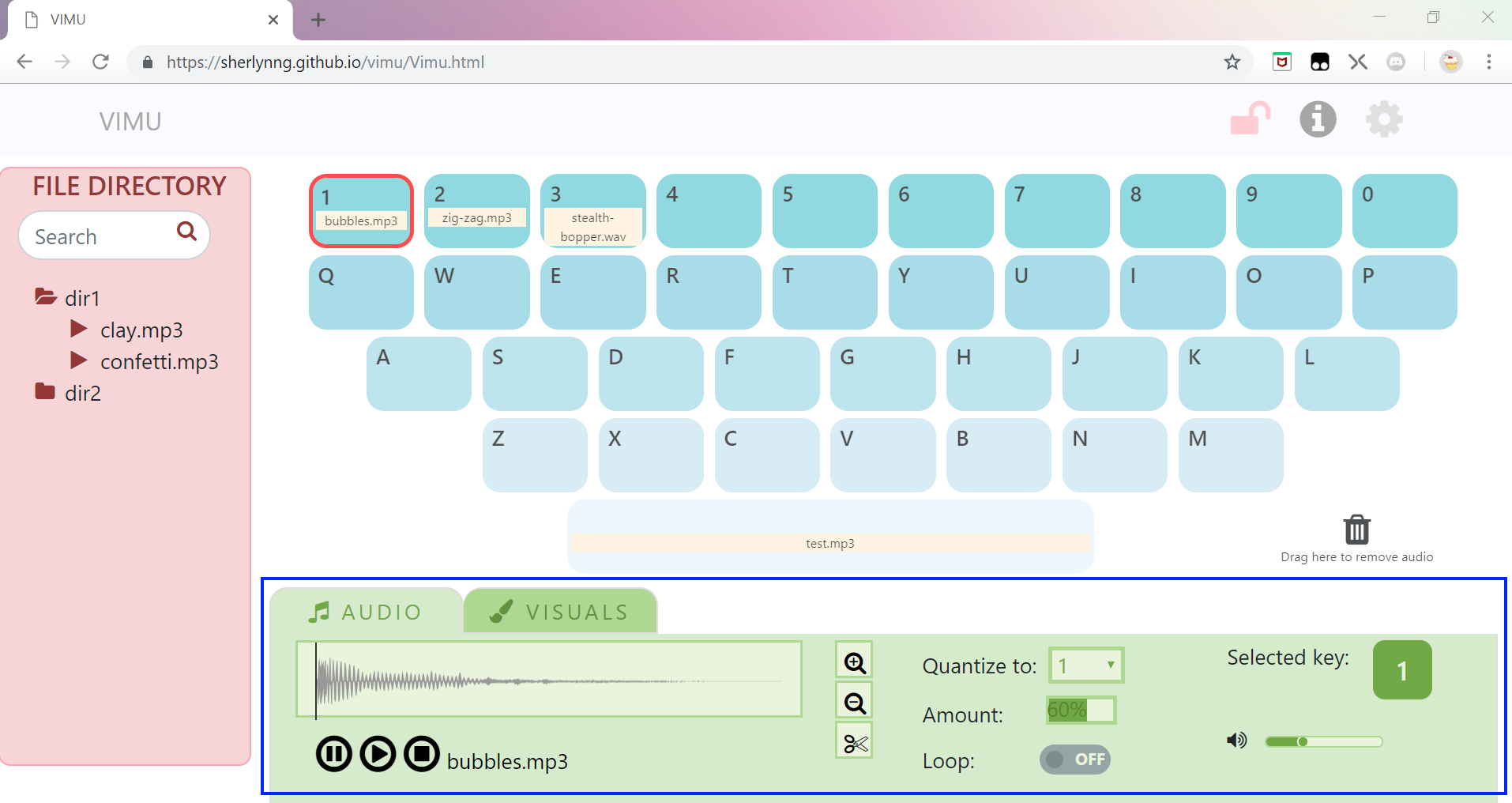Screen dimensions: 1512x803
Task: Zoom in on the waveform
Action: click(853, 661)
